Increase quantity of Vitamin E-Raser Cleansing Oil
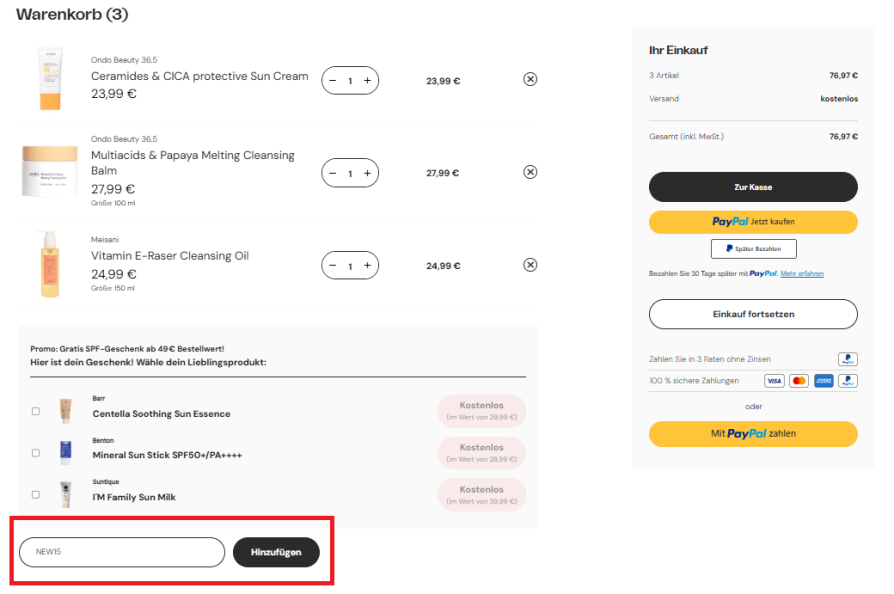 (x=368, y=266)
